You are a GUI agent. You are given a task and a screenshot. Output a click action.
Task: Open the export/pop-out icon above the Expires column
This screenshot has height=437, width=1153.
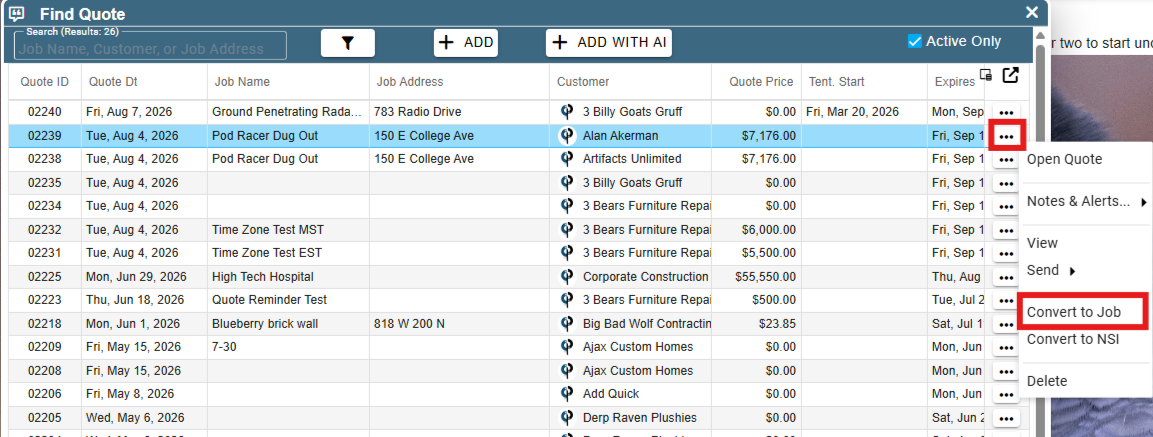[1011, 74]
